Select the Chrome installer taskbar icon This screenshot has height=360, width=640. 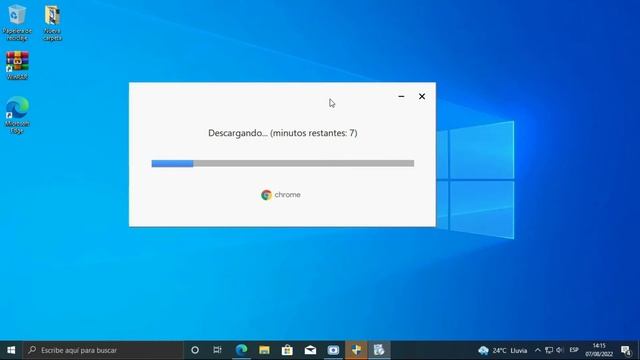(x=379, y=350)
